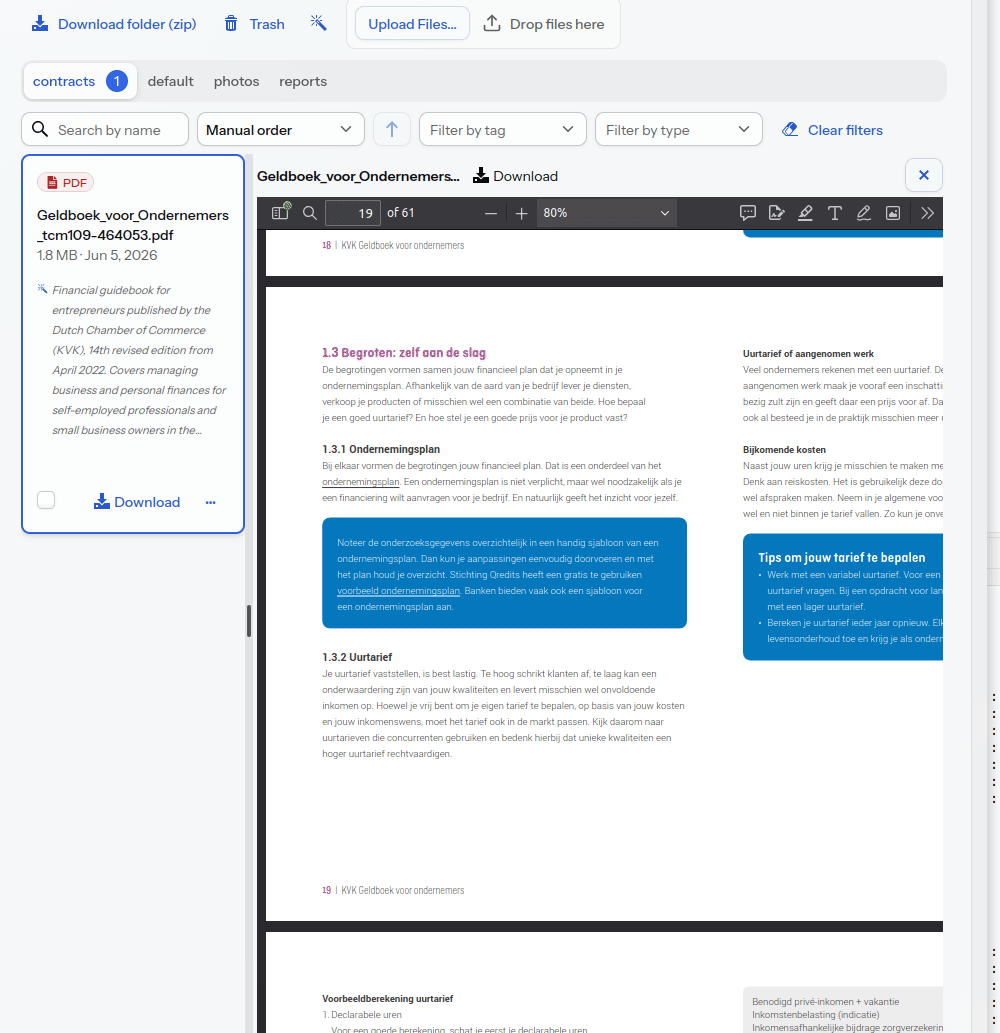Click the Bijkomende kosten heading
Image resolution: width=1000 pixels, height=1033 pixels.
784,449
